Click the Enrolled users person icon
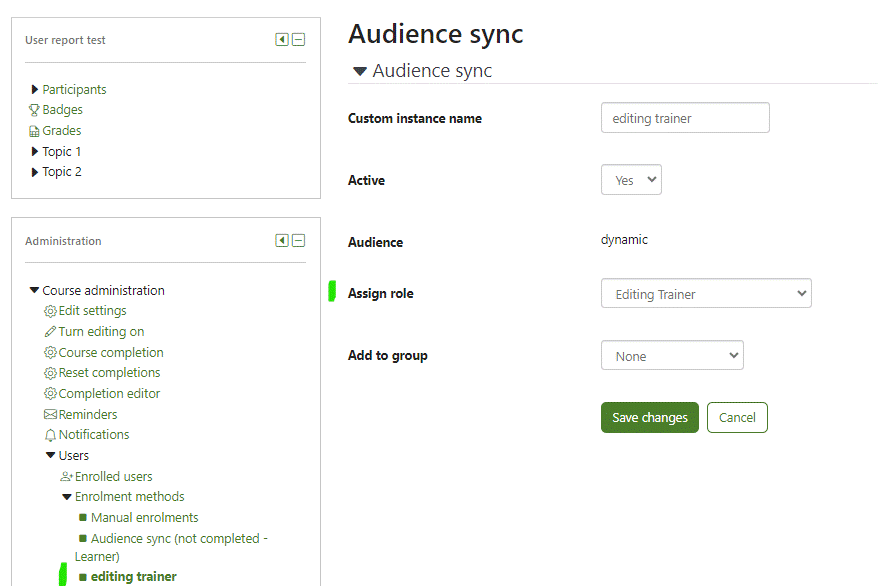 (x=67, y=477)
